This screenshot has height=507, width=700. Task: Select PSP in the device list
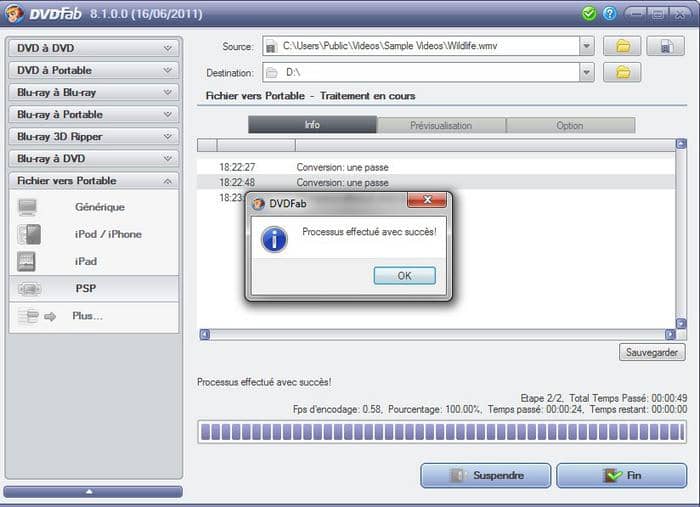pyautogui.click(x=94, y=289)
